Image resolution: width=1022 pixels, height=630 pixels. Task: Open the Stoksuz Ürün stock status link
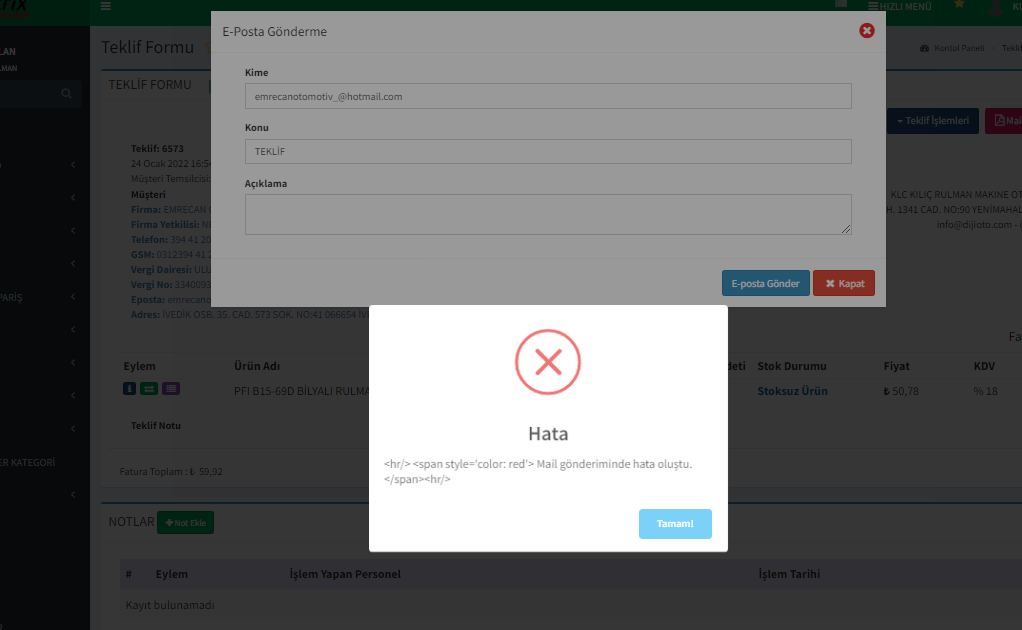(792, 391)
